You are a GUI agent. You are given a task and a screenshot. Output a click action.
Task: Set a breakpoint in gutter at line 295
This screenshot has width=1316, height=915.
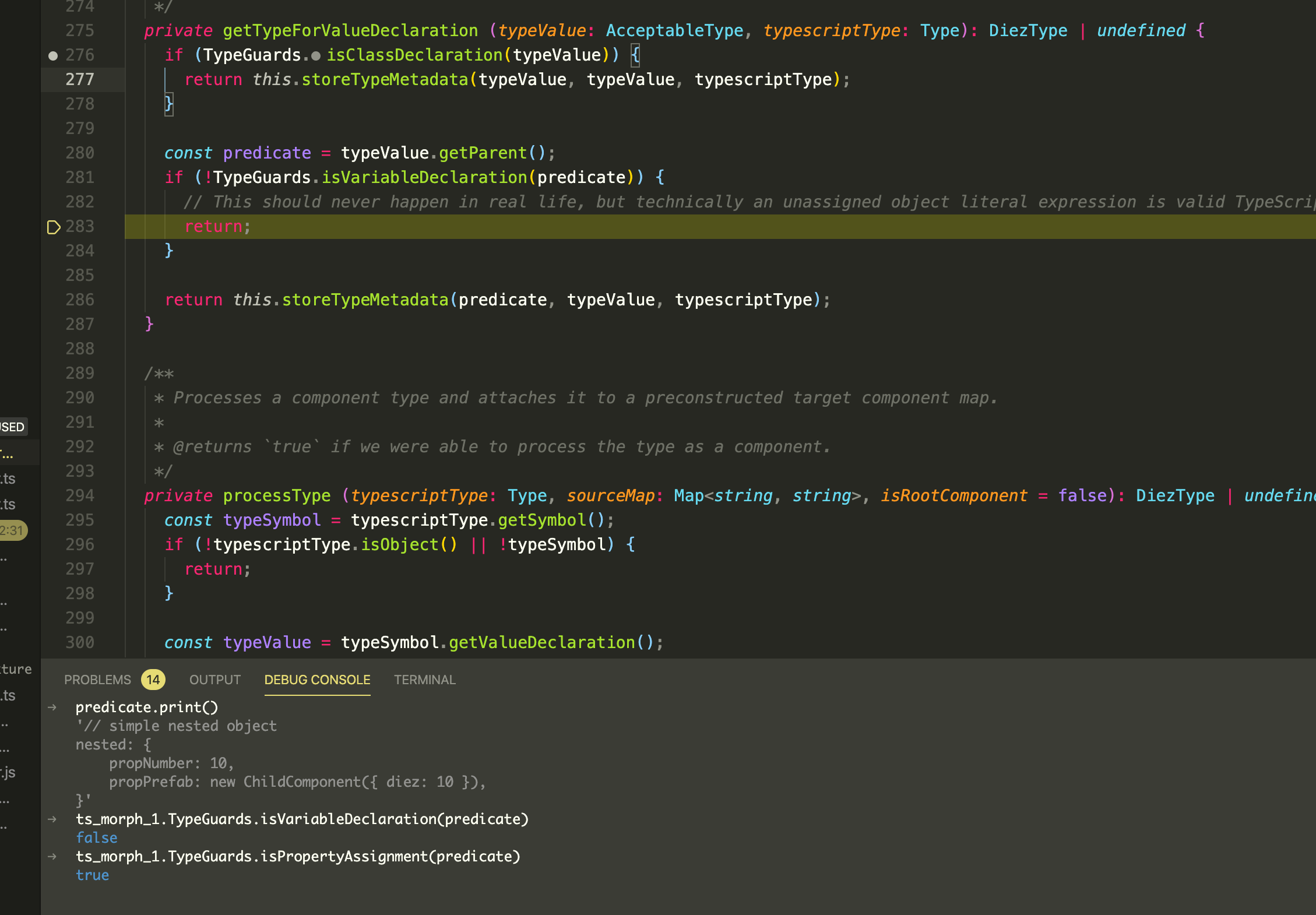click(x=53, y=520)
